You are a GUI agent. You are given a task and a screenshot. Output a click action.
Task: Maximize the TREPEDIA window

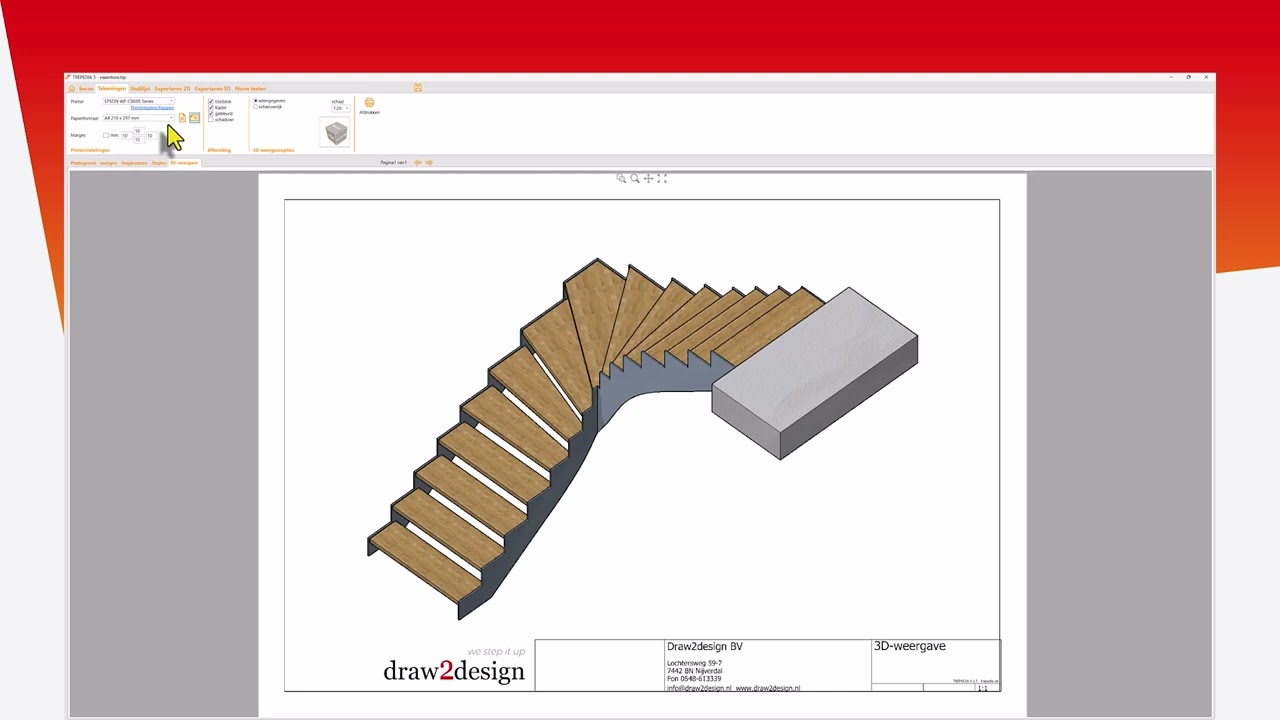click(x=1188, y=77)
